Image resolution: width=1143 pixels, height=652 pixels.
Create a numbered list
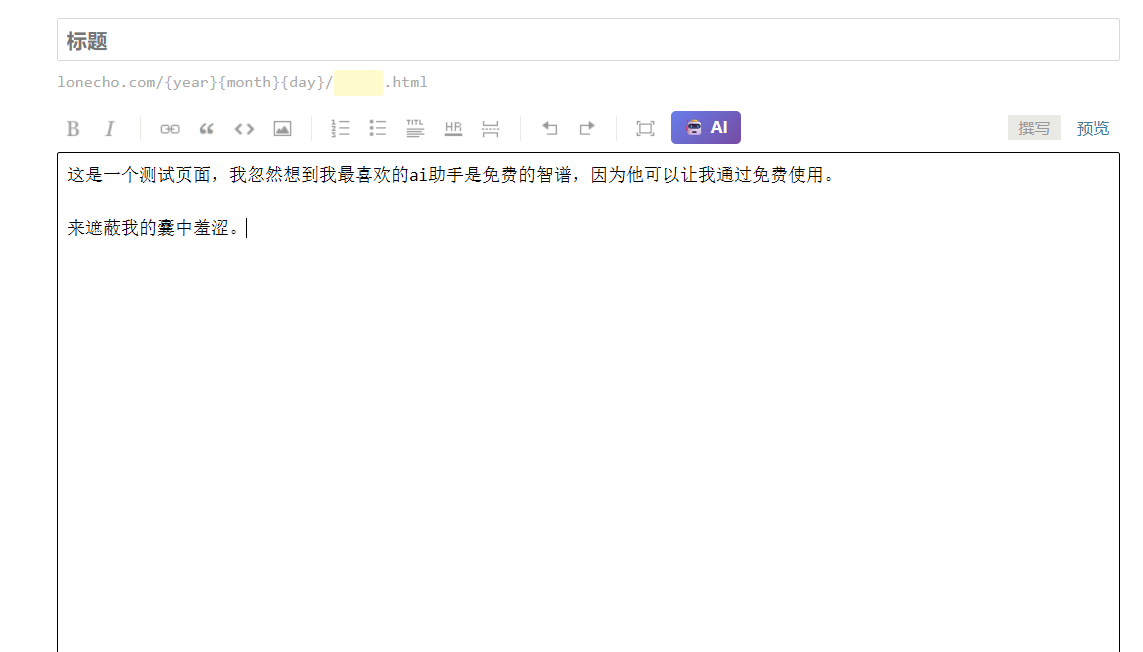click(340, 128)
